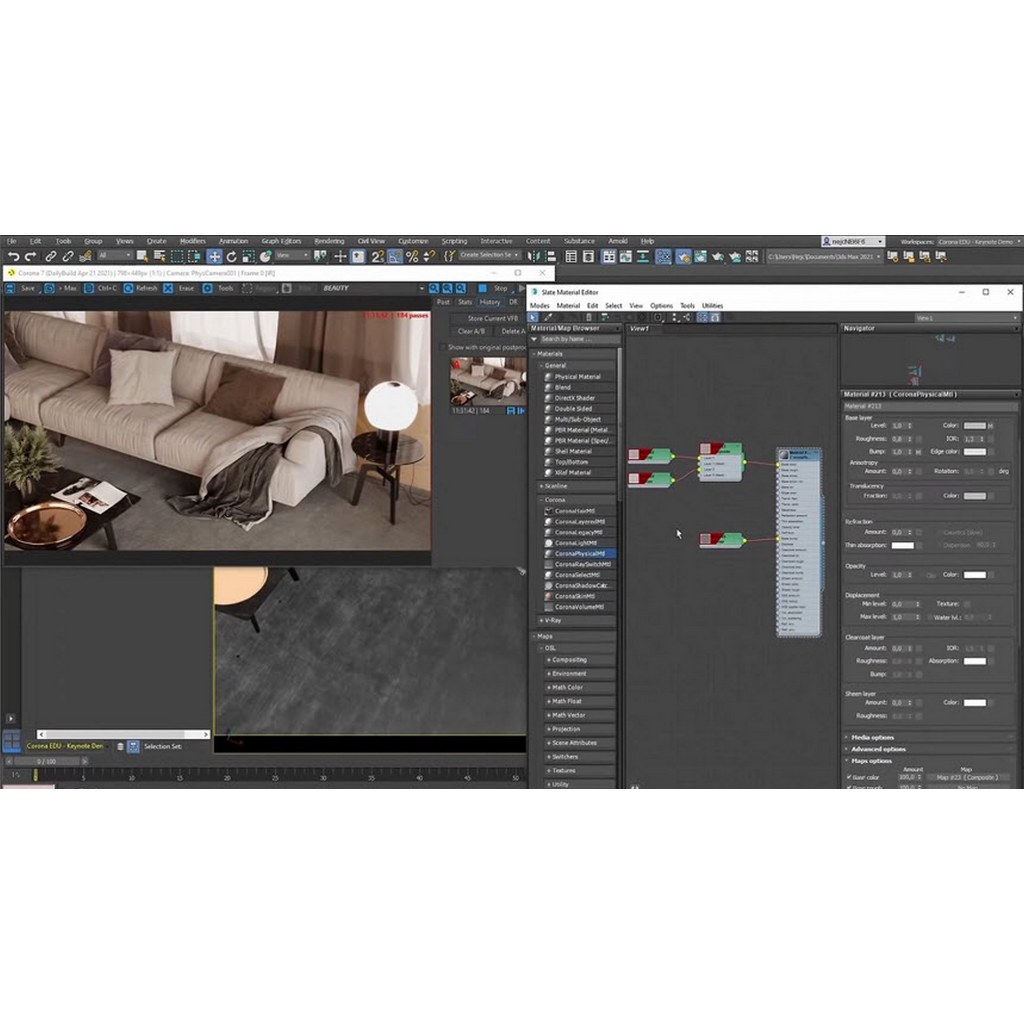Image resolution: width=1024 pixels, height=1024 pixels.
Task: Toggle the Caustics (slow) checkbox
Action: [x=937, y=532]
